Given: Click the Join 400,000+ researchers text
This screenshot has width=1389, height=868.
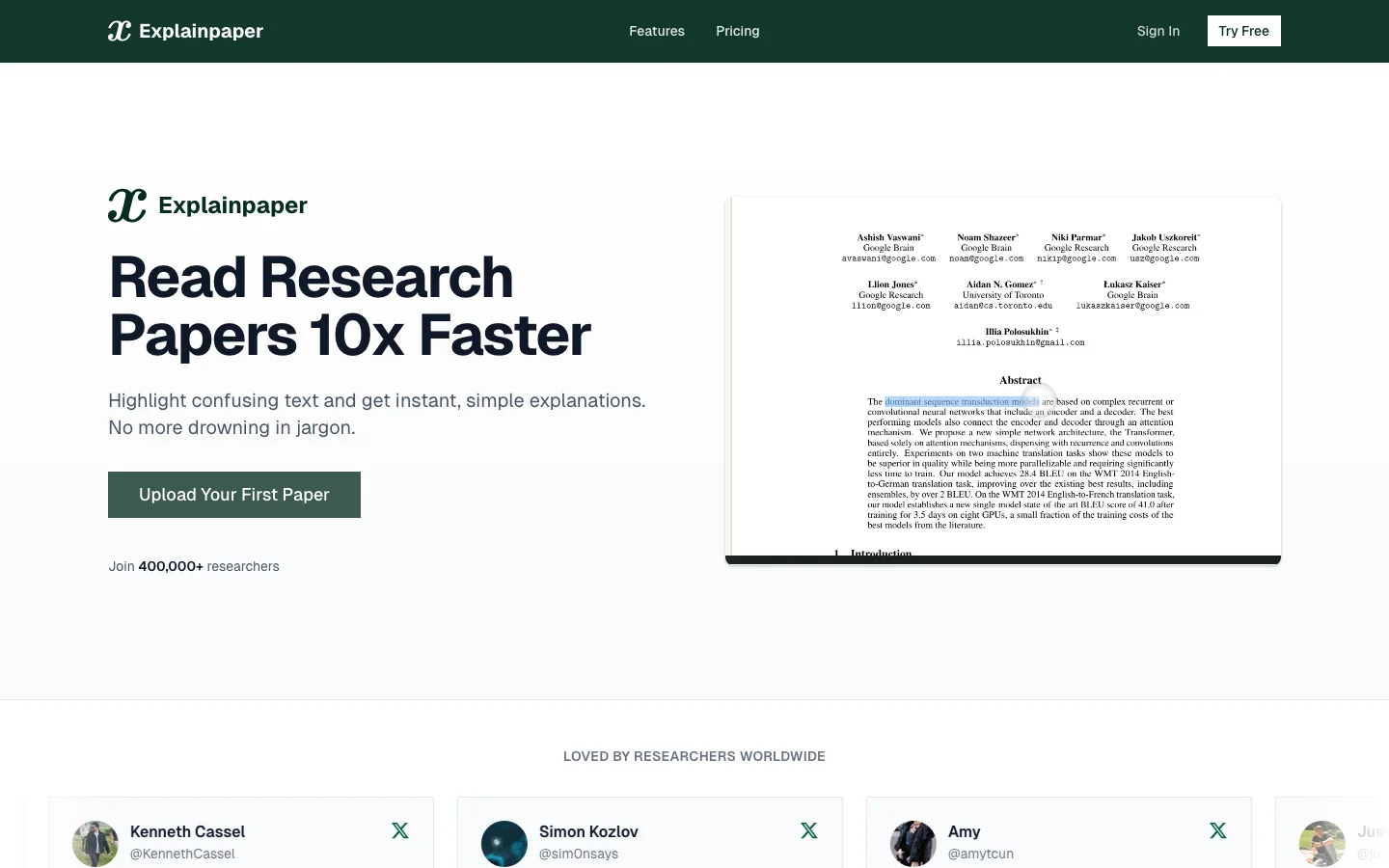Looking at the screenshot, I should (x=194, y=566).
